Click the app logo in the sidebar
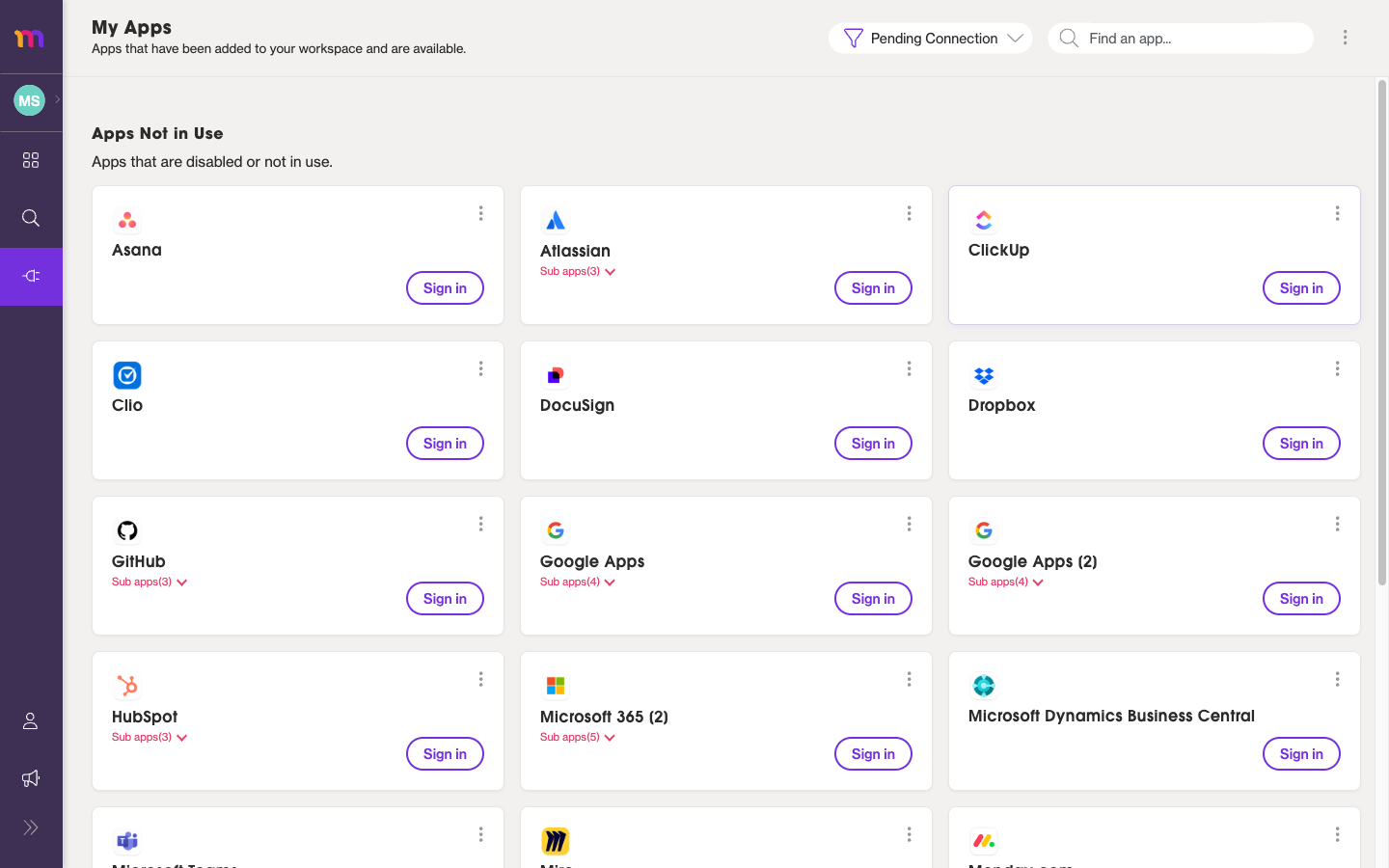Viewport: 1389px width, 868px height. click(29, 39)
